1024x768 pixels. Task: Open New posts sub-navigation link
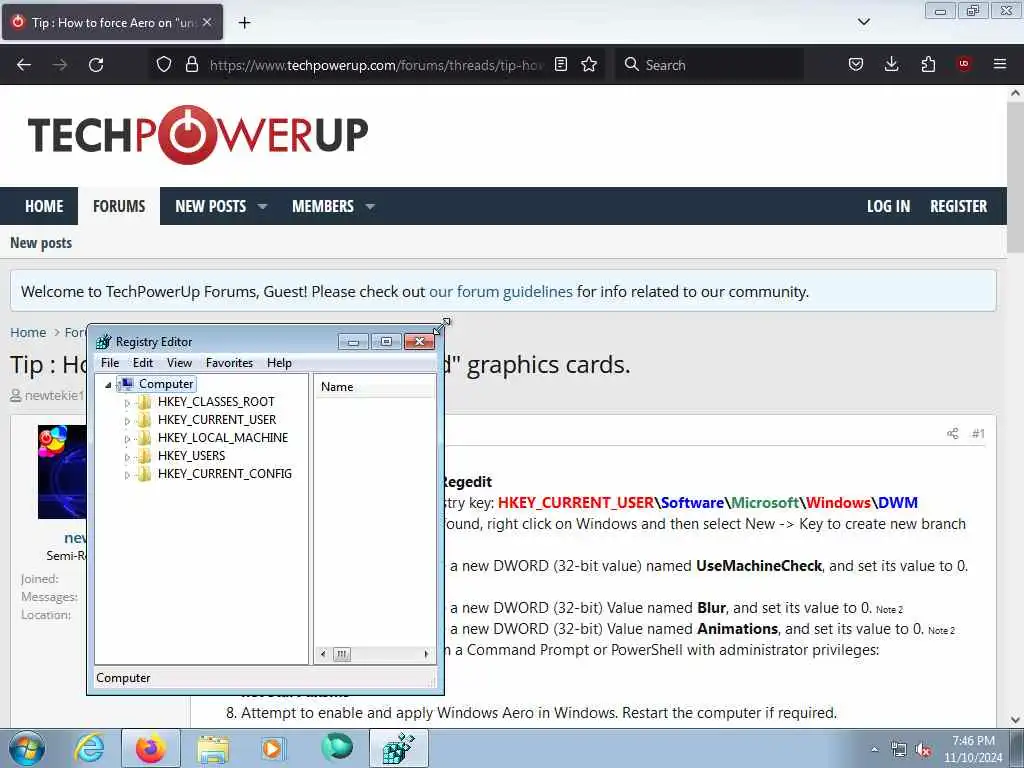[41, 243]
